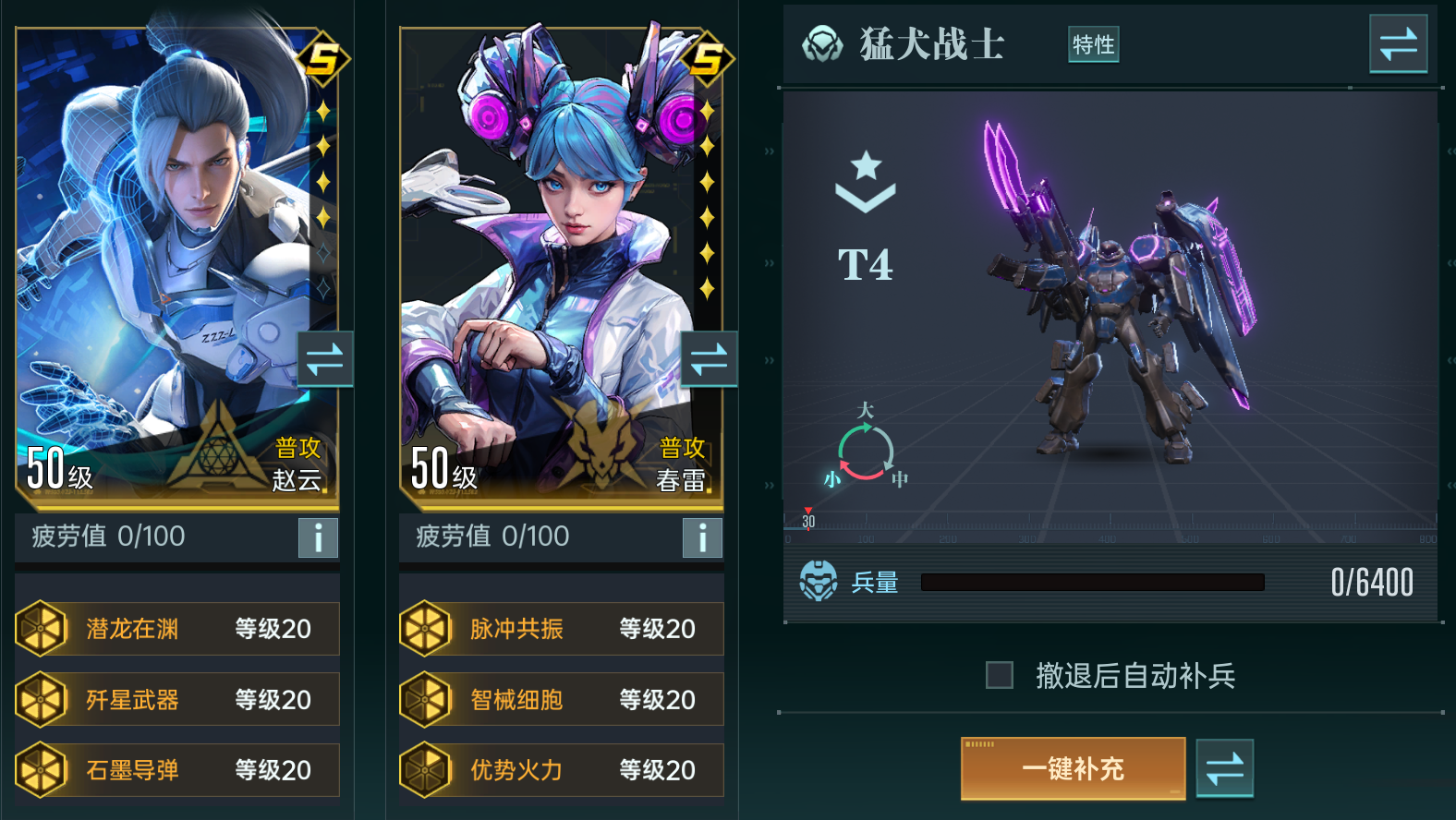Click the swap icon beside 一键补充
Viewport: 1456px width, 820px height.
pos(1225,768)
